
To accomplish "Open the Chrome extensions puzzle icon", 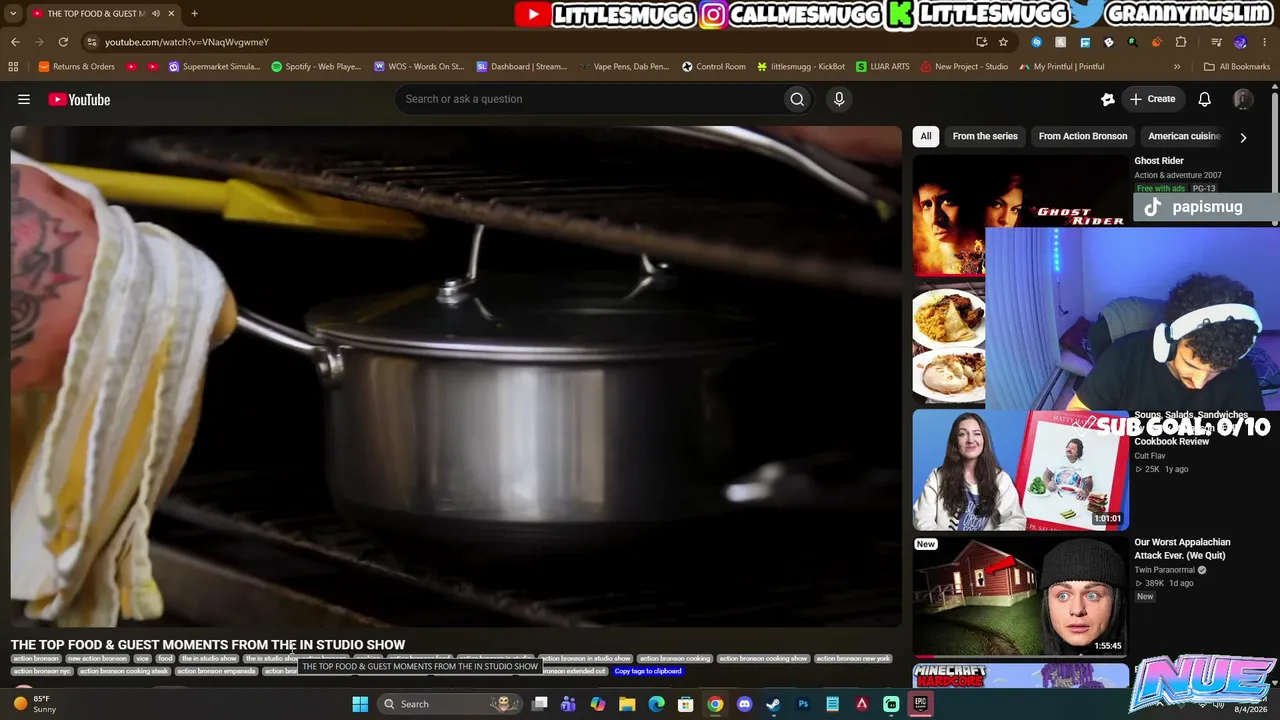I will point(1181,42).
